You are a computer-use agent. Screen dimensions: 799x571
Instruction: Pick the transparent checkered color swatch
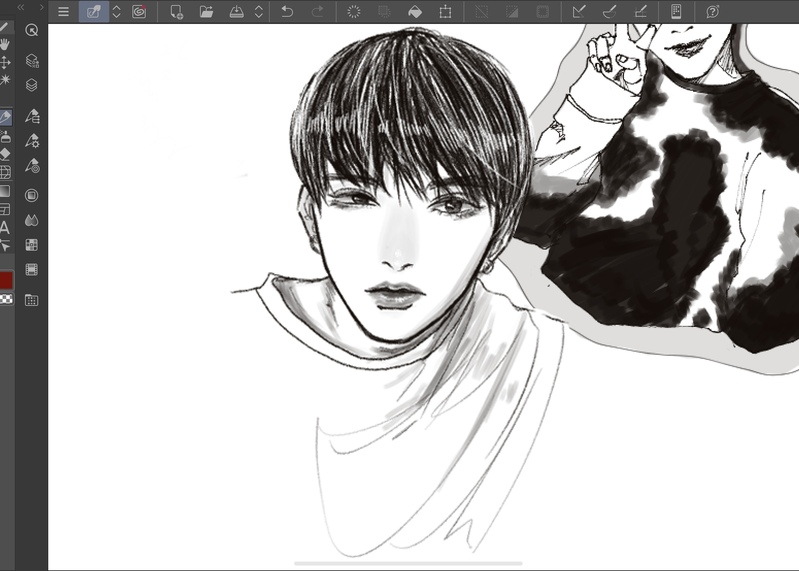tap(6, 300)
